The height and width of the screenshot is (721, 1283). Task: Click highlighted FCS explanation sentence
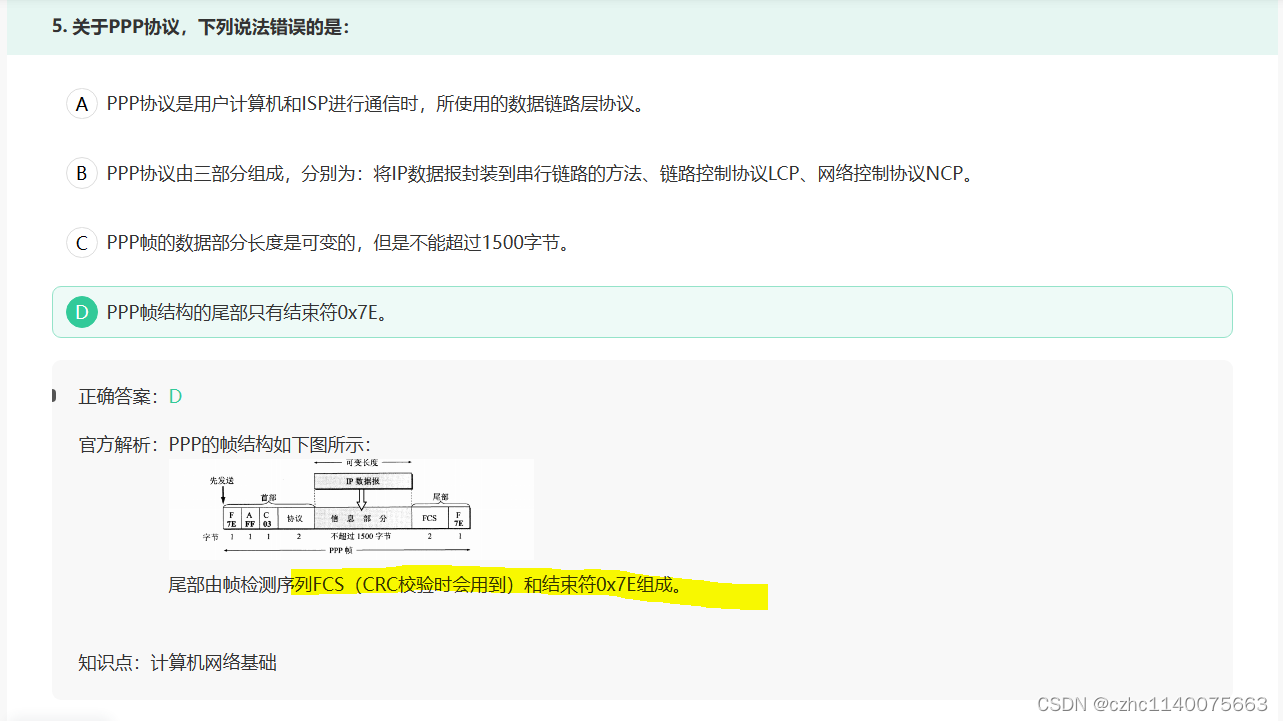426,586
